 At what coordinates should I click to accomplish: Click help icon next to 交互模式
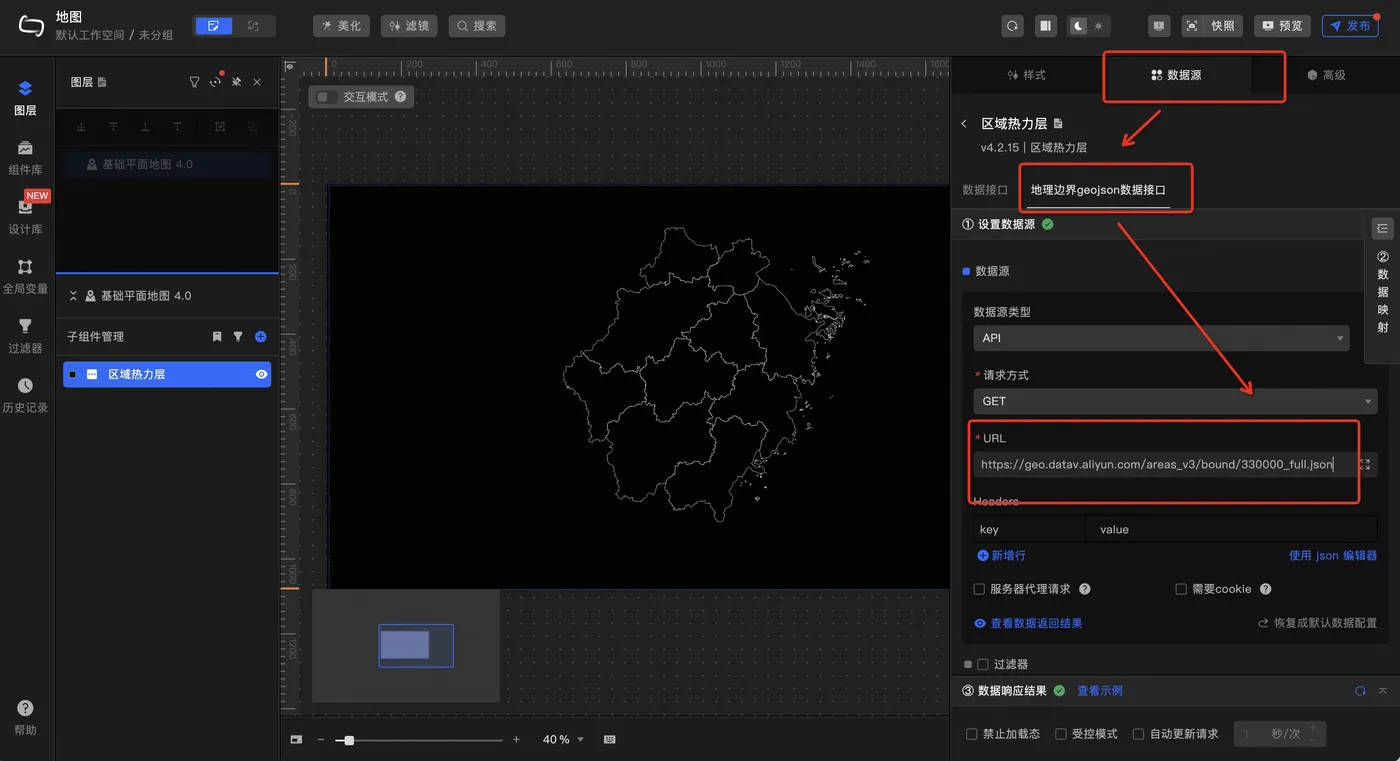400,97
